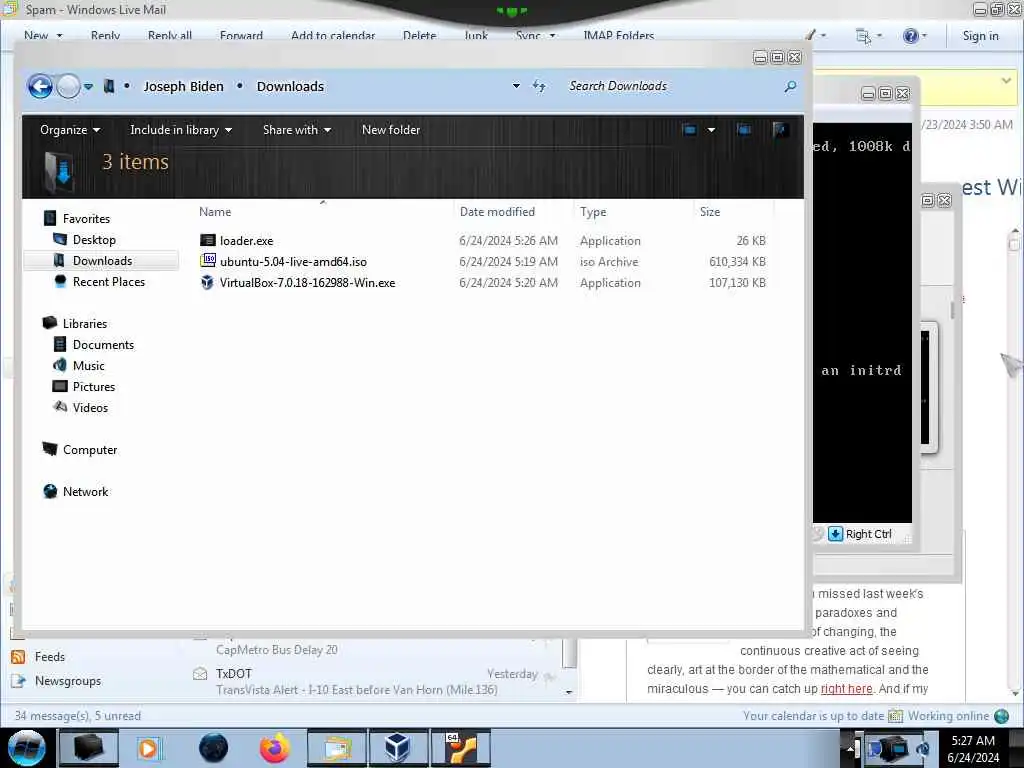Click iso Archive type cell
Viewport: 1024px width, 768px height.
pos(609,261)
